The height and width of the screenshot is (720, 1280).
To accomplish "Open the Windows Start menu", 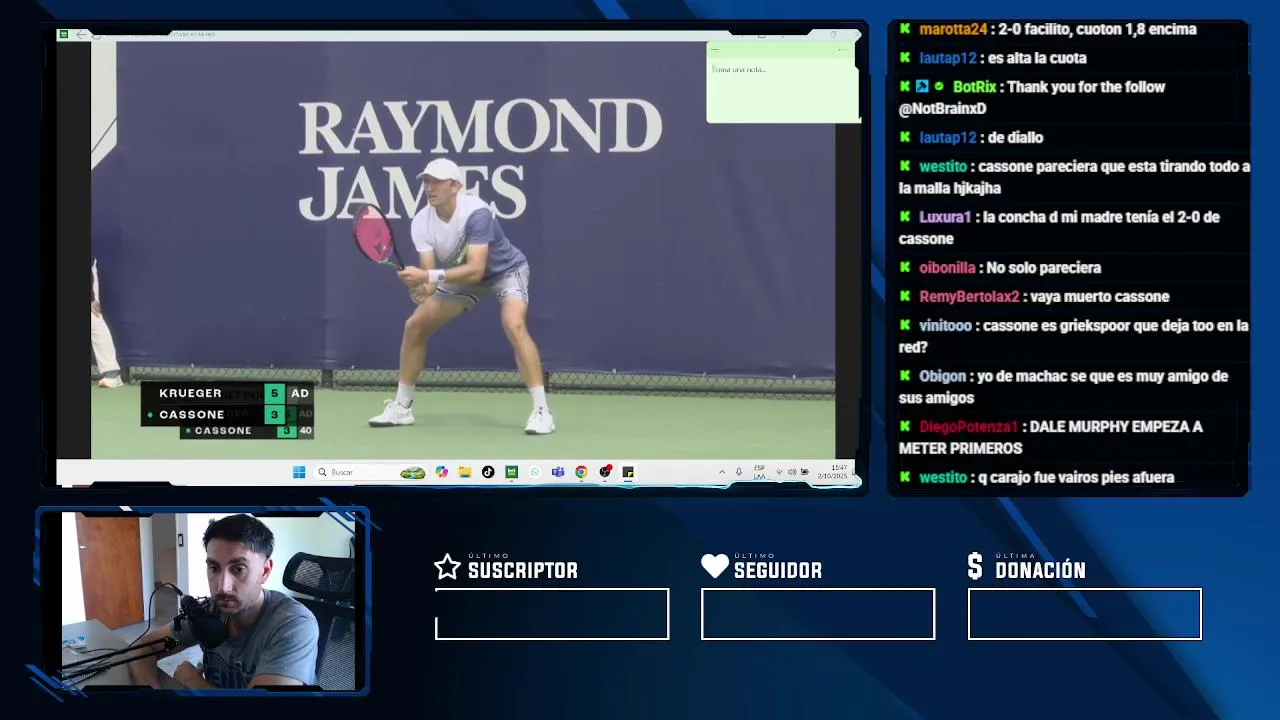I will click(x=299, y=472).
